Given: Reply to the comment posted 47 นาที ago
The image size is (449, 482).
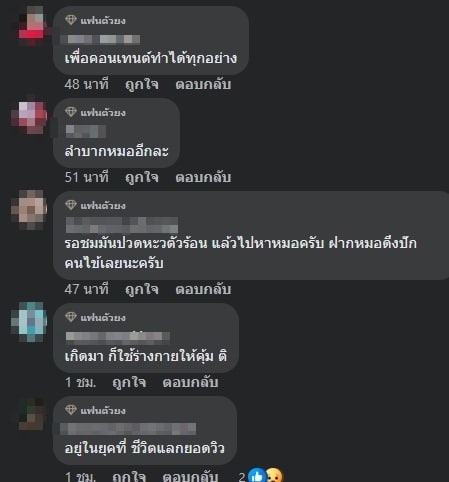Looking at the screenshot, I should click(x=203, y=289).
